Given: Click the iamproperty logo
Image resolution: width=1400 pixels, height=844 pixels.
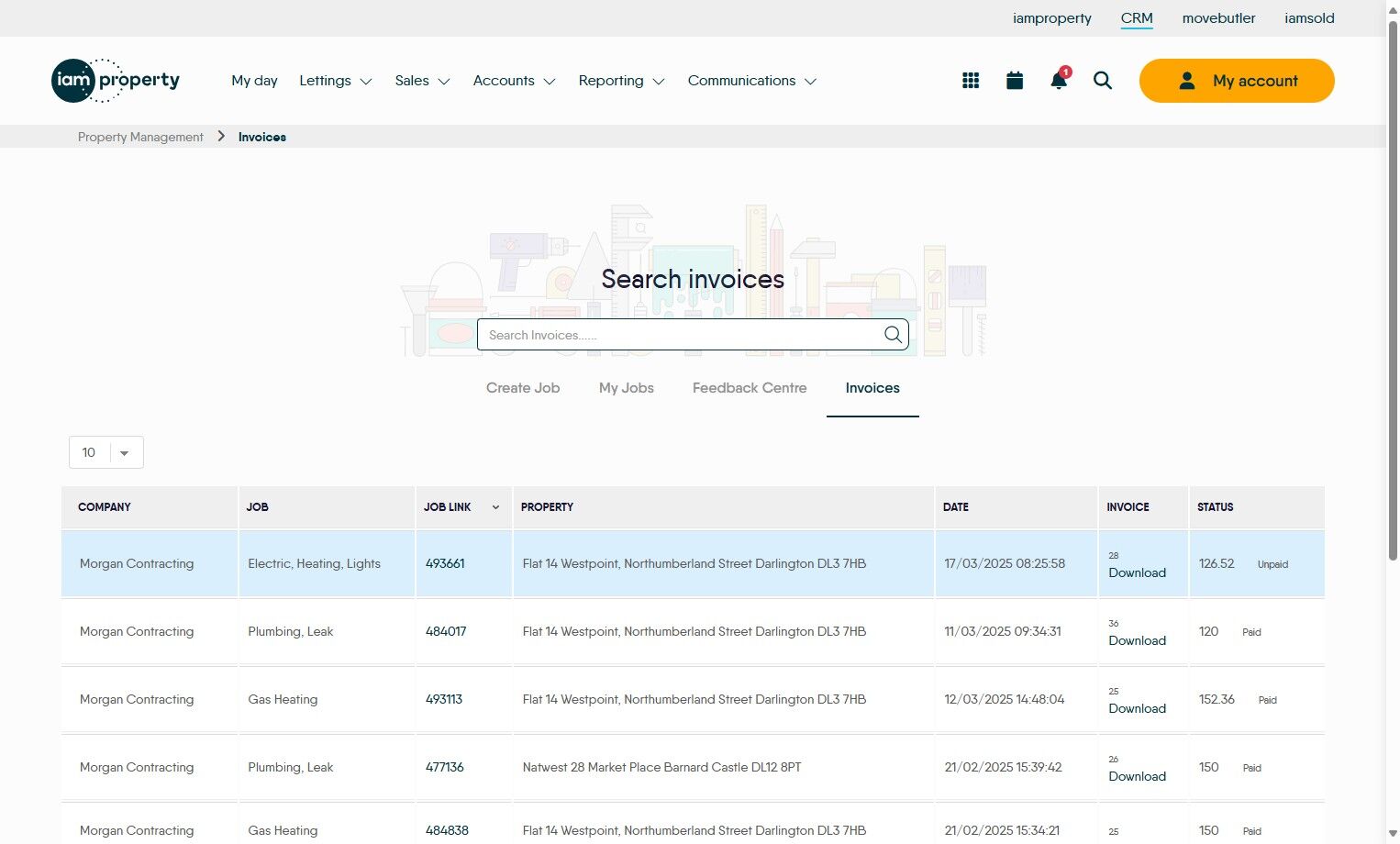Looking at the screenshot, I should click(x=116, y=81).
